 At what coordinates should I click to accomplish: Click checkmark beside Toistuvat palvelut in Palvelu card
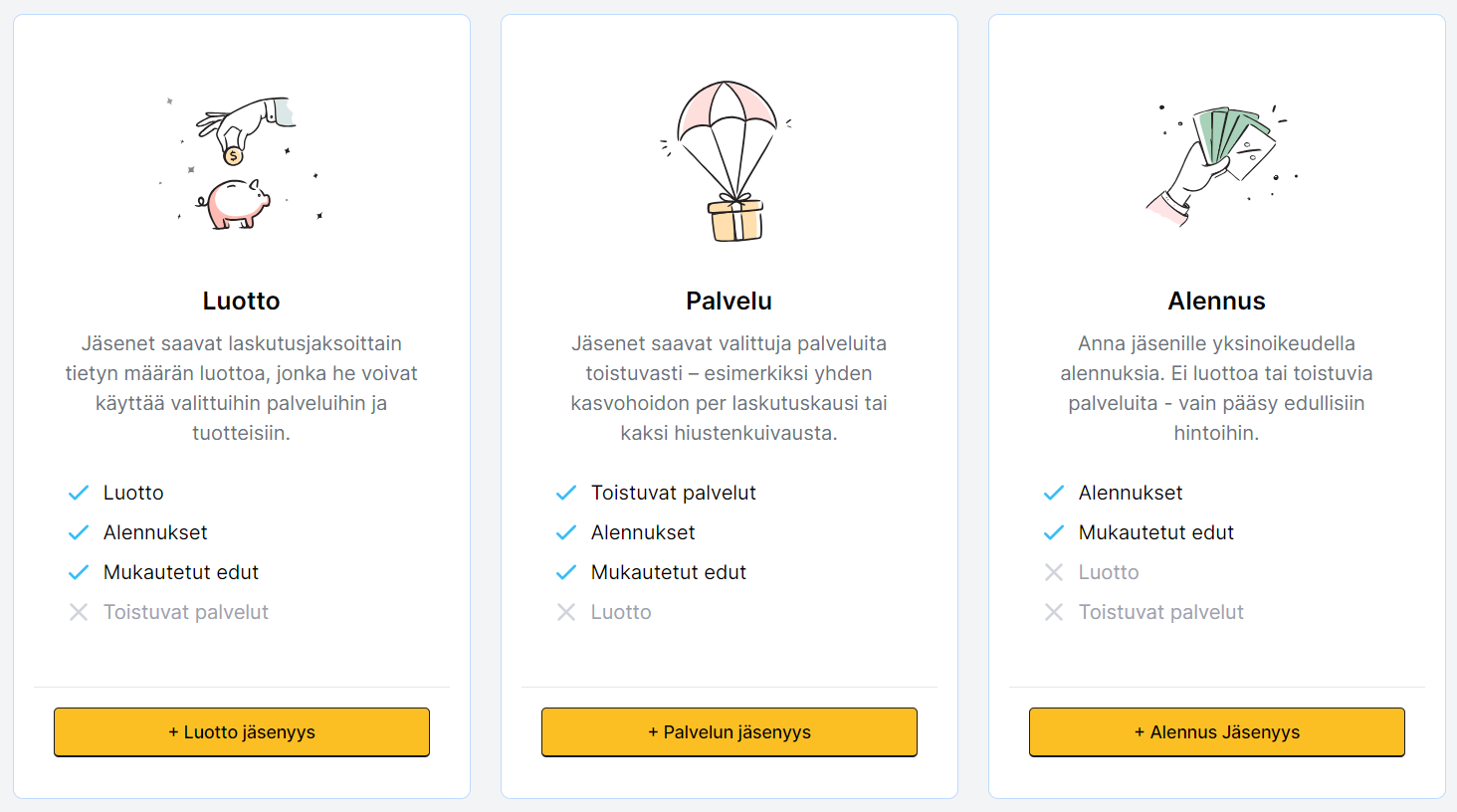(x=566, y=493)
